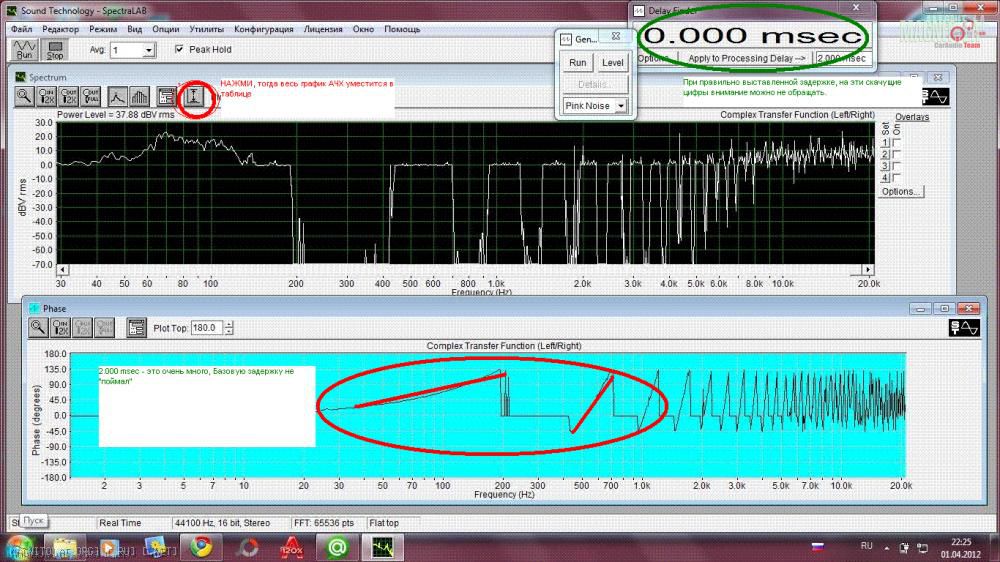Toggle the Phase window S/T trace icon
Viewport: 1000px width, 562px height.
click(x=964, y=328)
